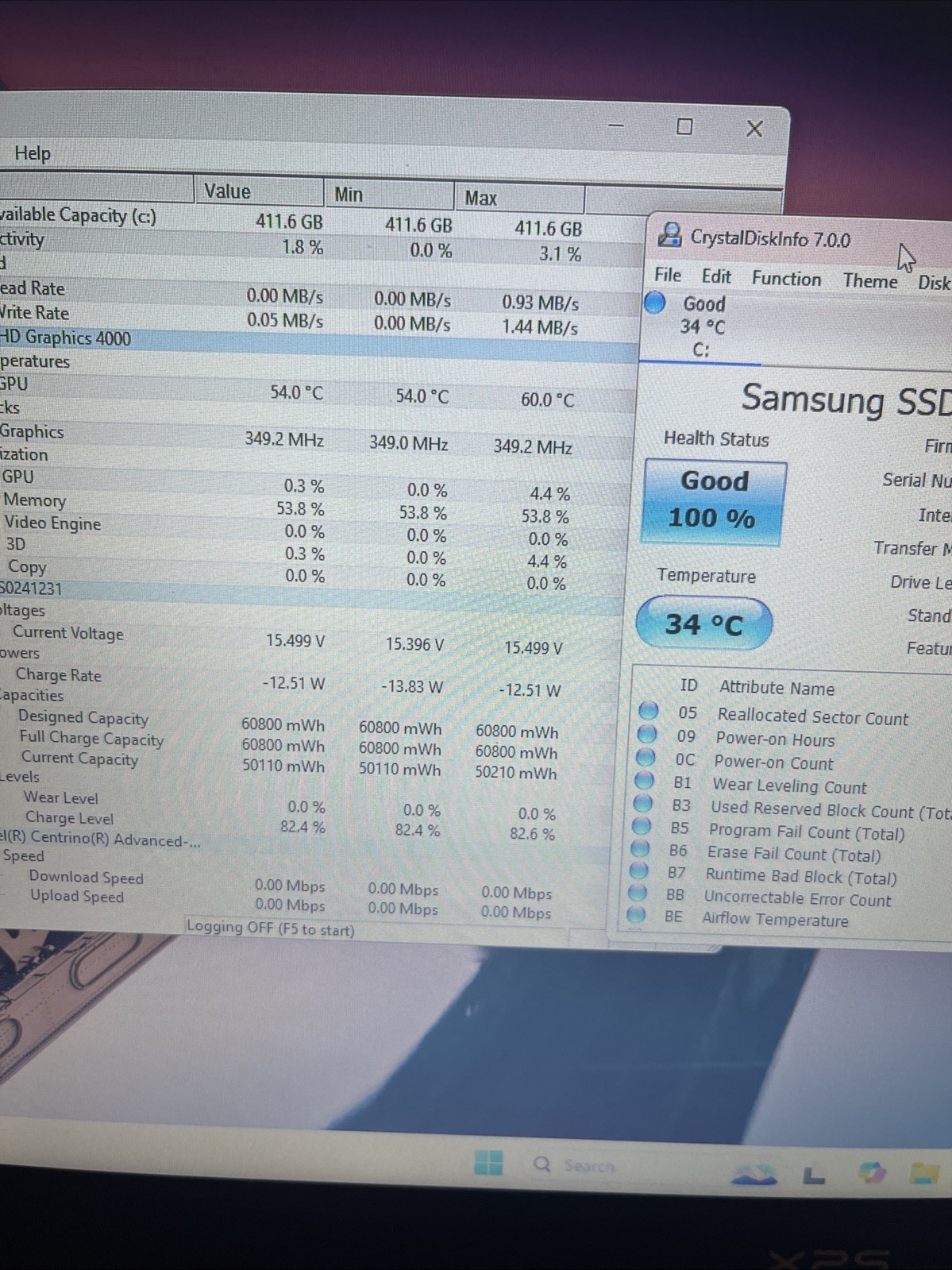952x1270 pixels.
Task: Click the 1.44 MB/s max write rate value
Action: tap(540, 326)
